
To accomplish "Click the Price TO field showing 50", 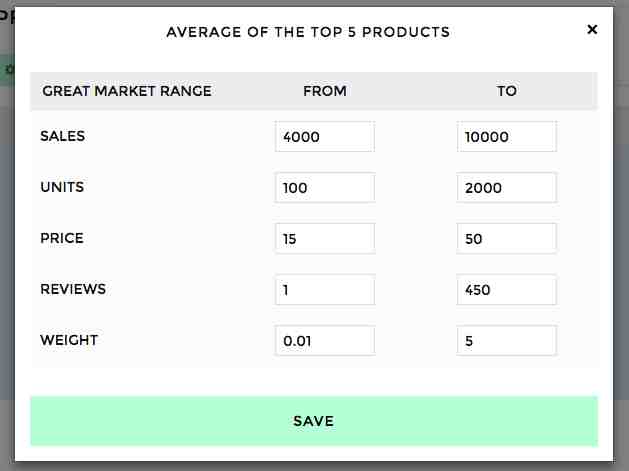I will (x=507, y=238).
